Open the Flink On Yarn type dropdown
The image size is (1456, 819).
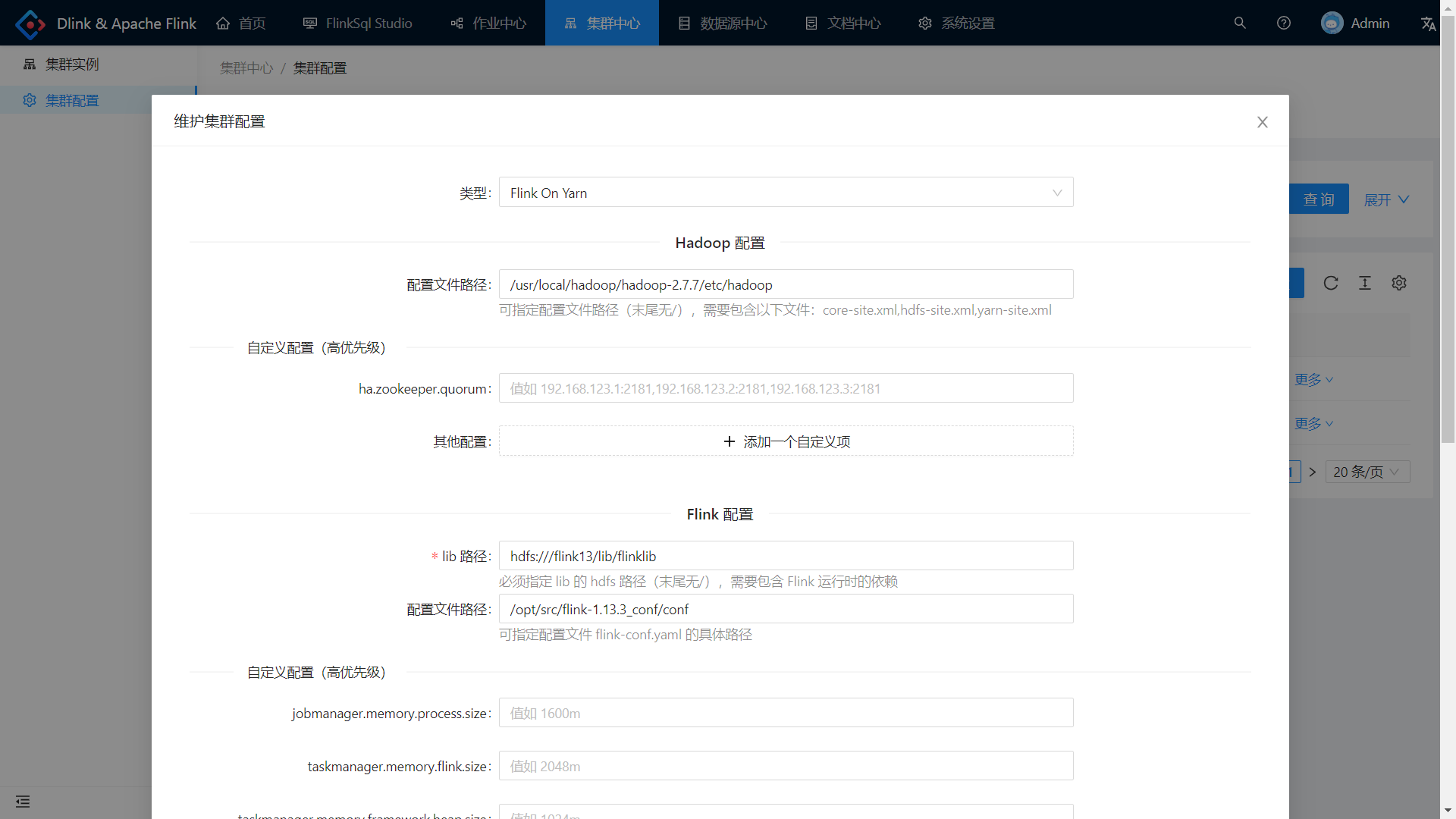tap(786, 193)
